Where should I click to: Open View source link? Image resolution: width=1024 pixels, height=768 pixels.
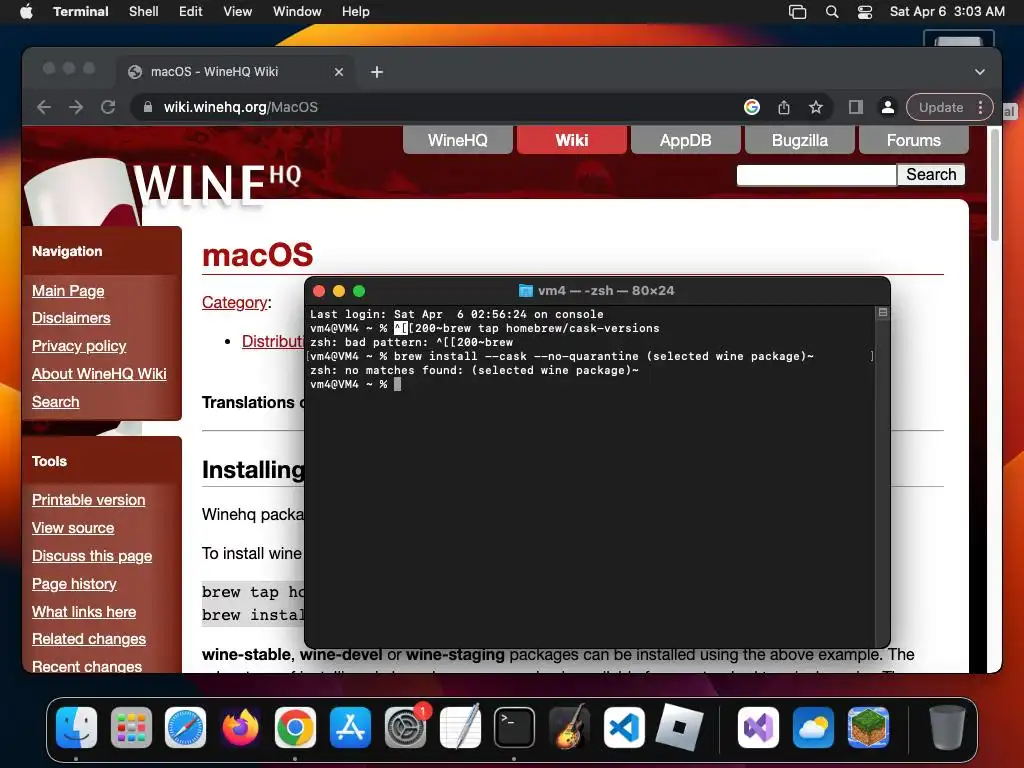point(73,528)
